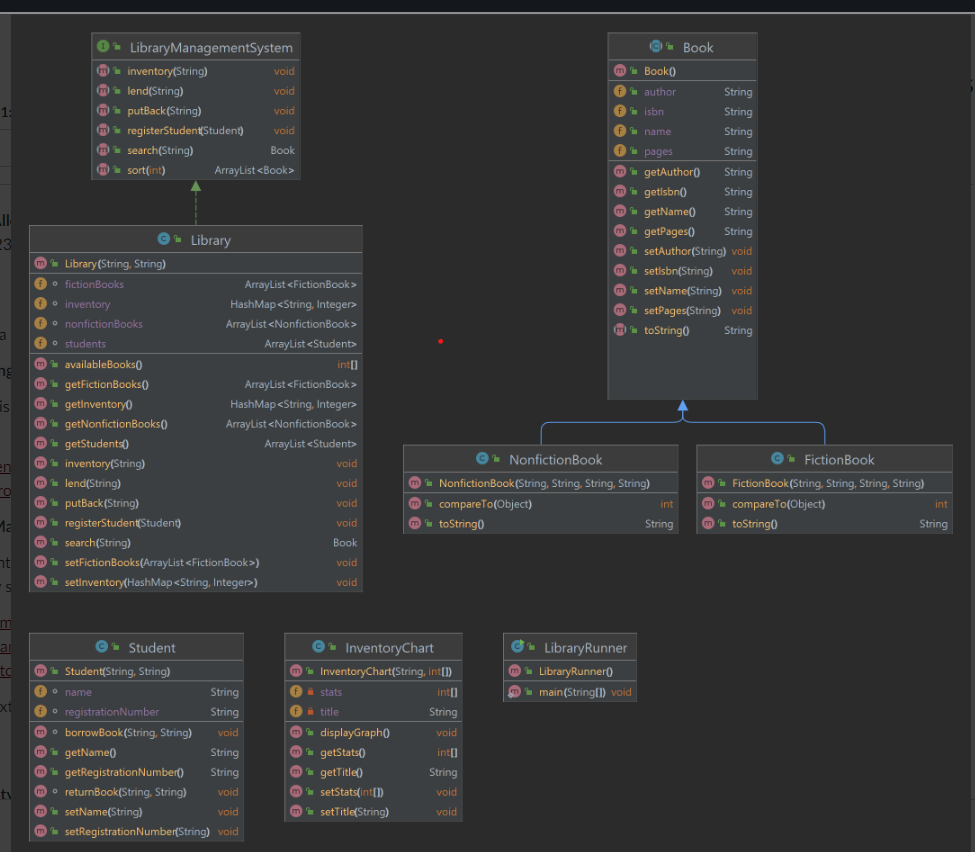
Task: Click the students field row in Library
Action: [x=196, y=344]
